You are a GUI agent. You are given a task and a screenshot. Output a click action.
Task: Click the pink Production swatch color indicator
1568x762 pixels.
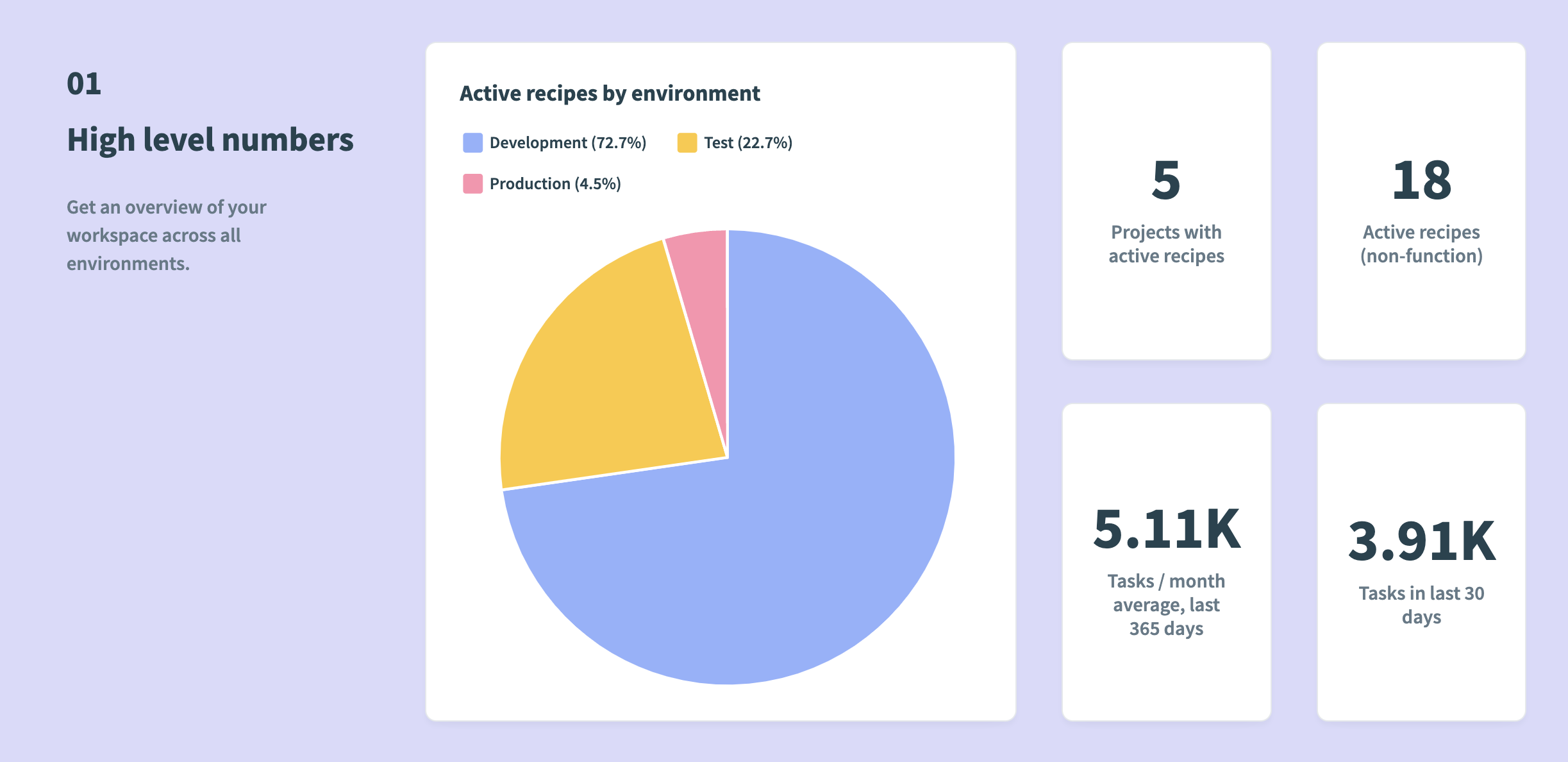tap(472, 183)
